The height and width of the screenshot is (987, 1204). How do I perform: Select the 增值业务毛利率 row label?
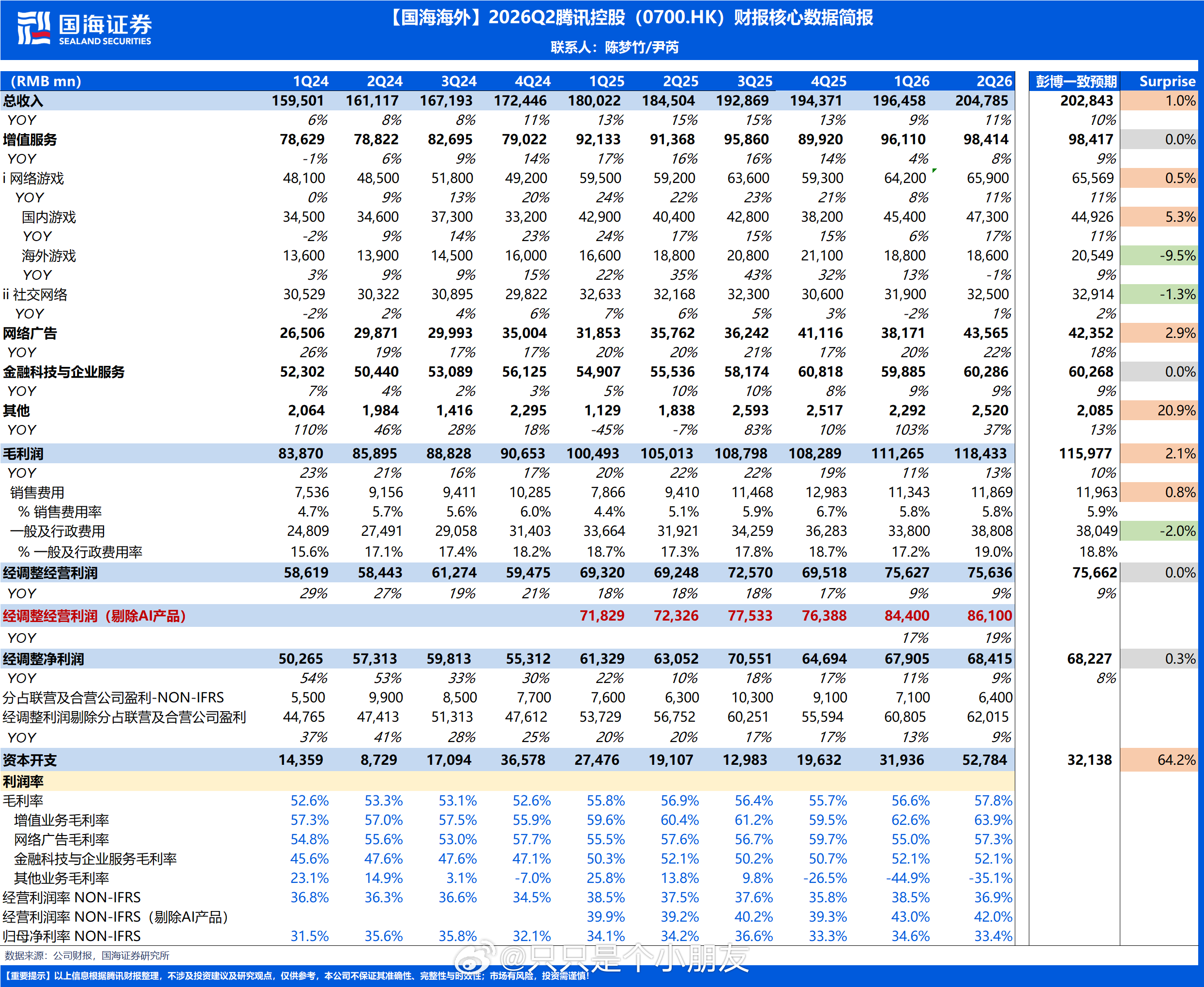point(61,820)
